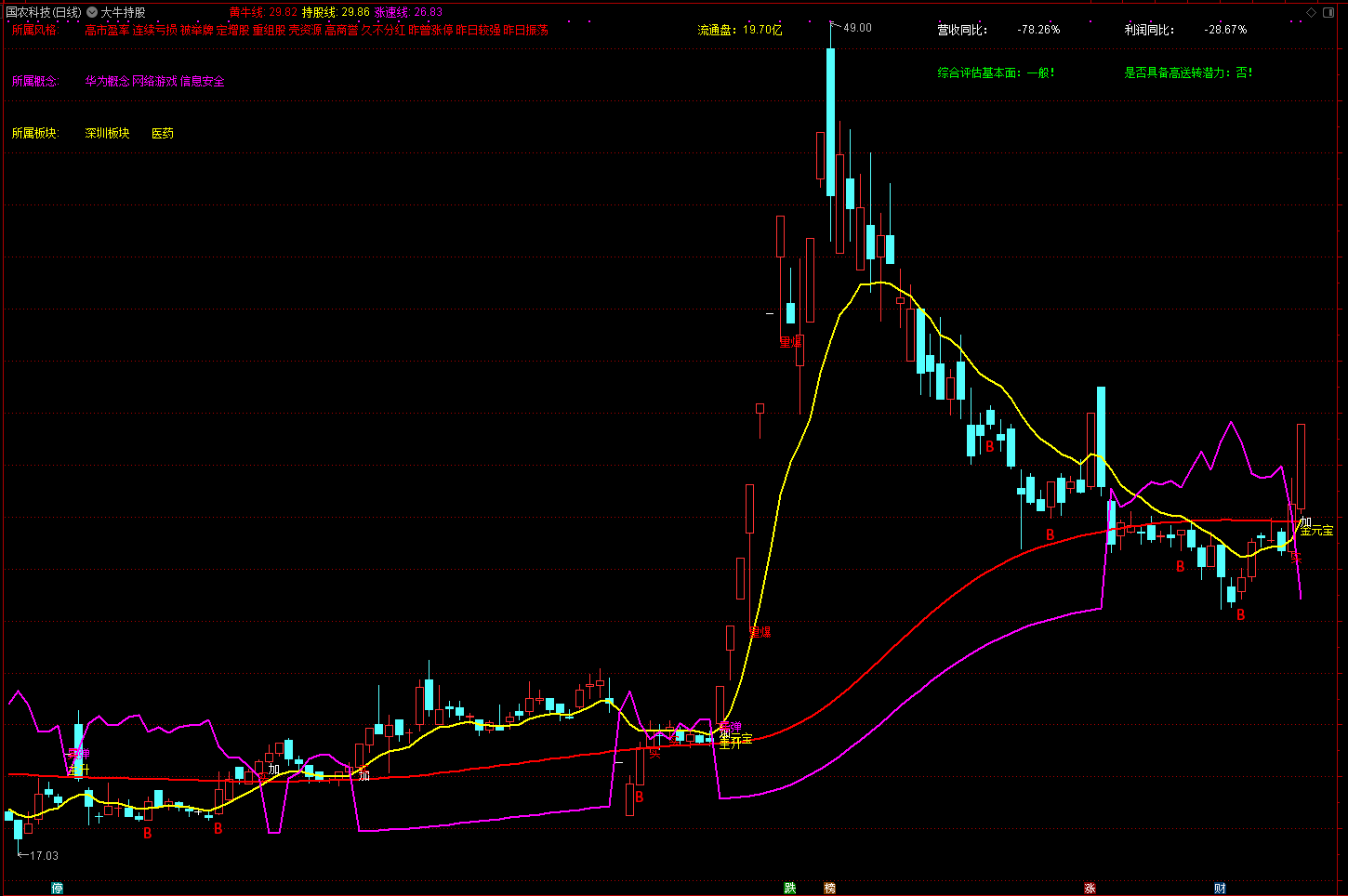The image size is (1348, 896).
Task: Click the 停 marker icon on the bottom axis
Action: (58, 889)
